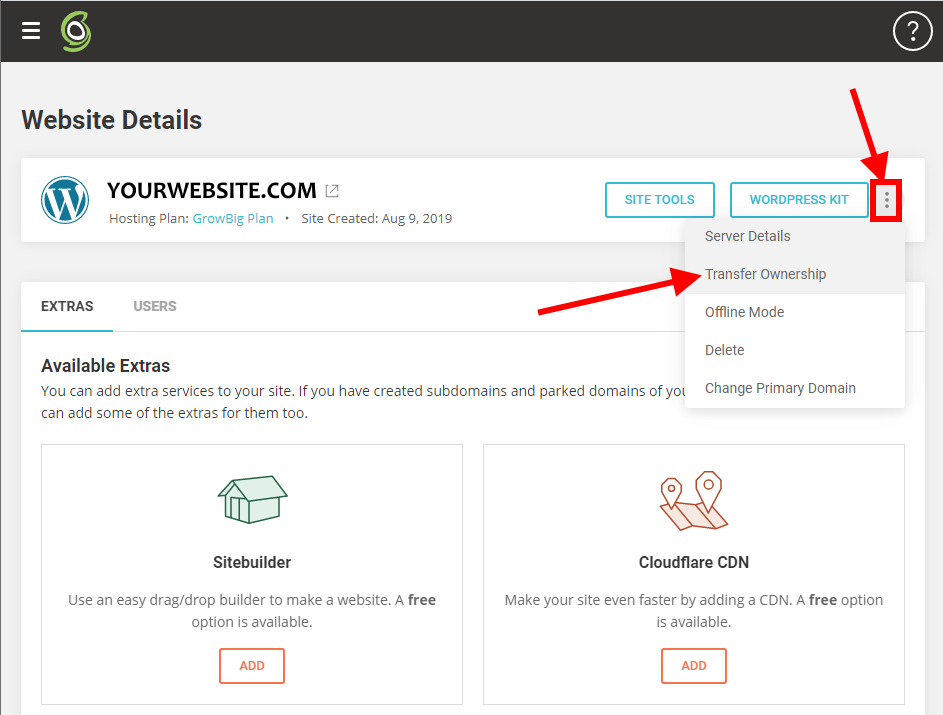Click the Sitebuilder house icon

point(252,501)
